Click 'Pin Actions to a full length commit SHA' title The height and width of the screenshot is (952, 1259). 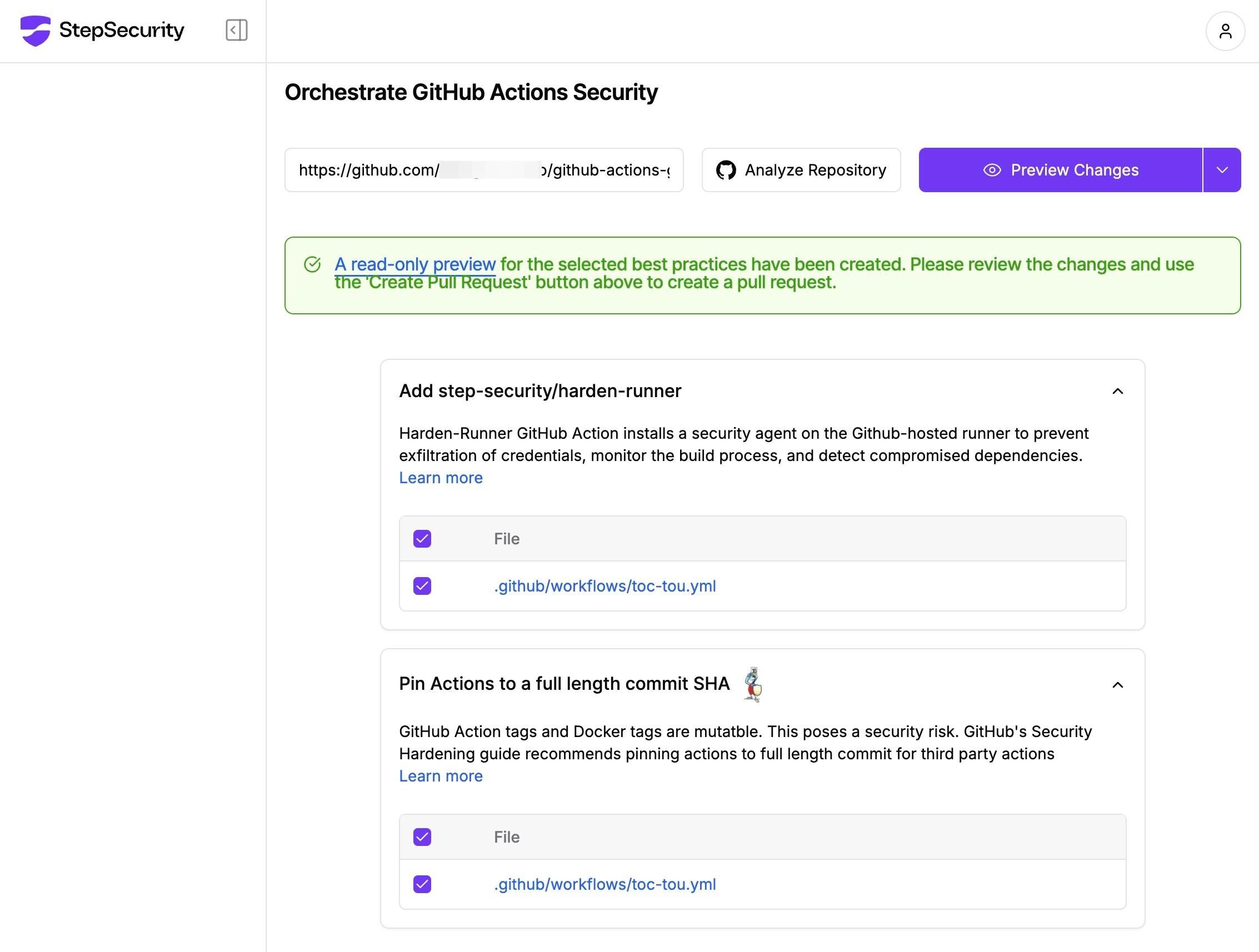(564, 683)
